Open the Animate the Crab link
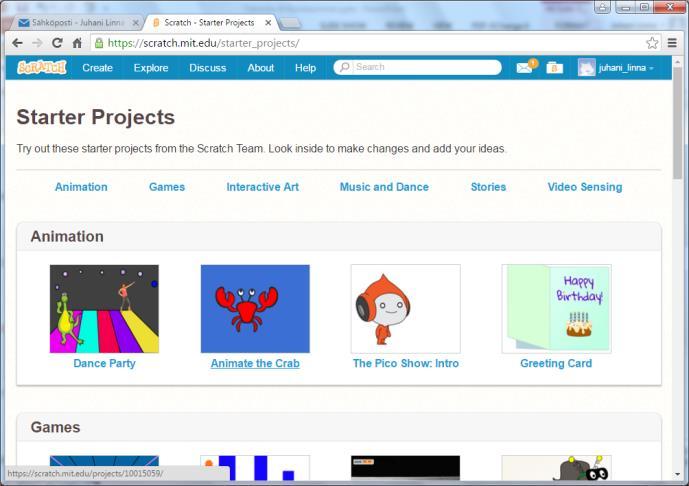689x486 pixels. click(x=255, y=363)
